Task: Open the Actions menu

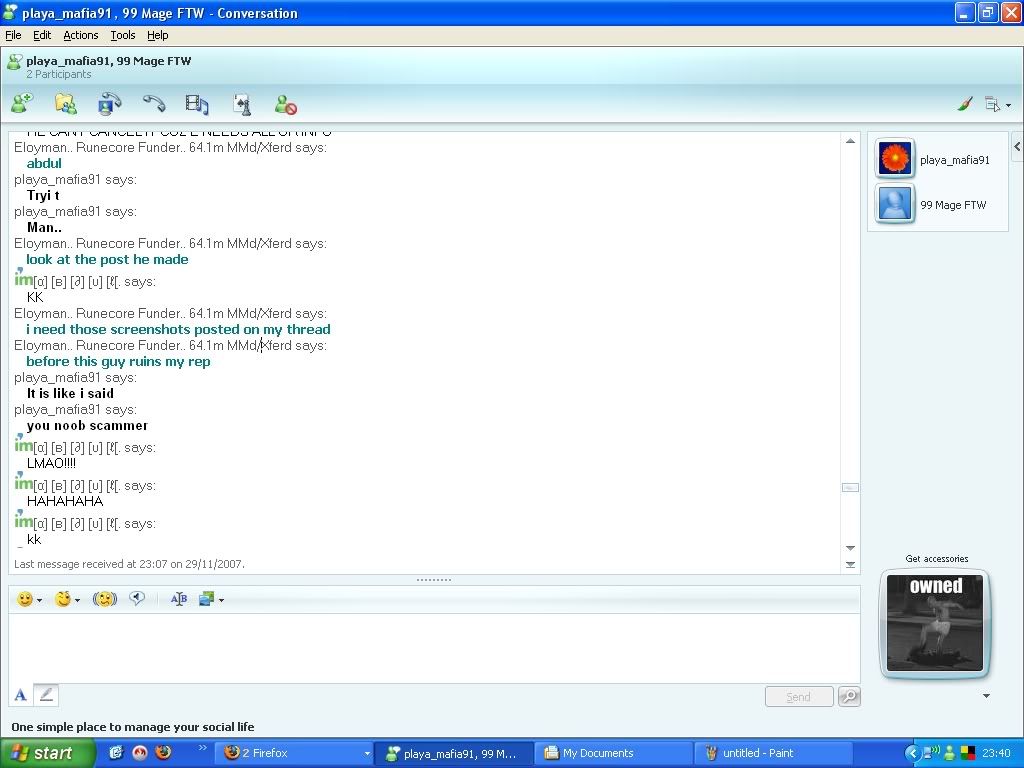Action: point(80,35)
